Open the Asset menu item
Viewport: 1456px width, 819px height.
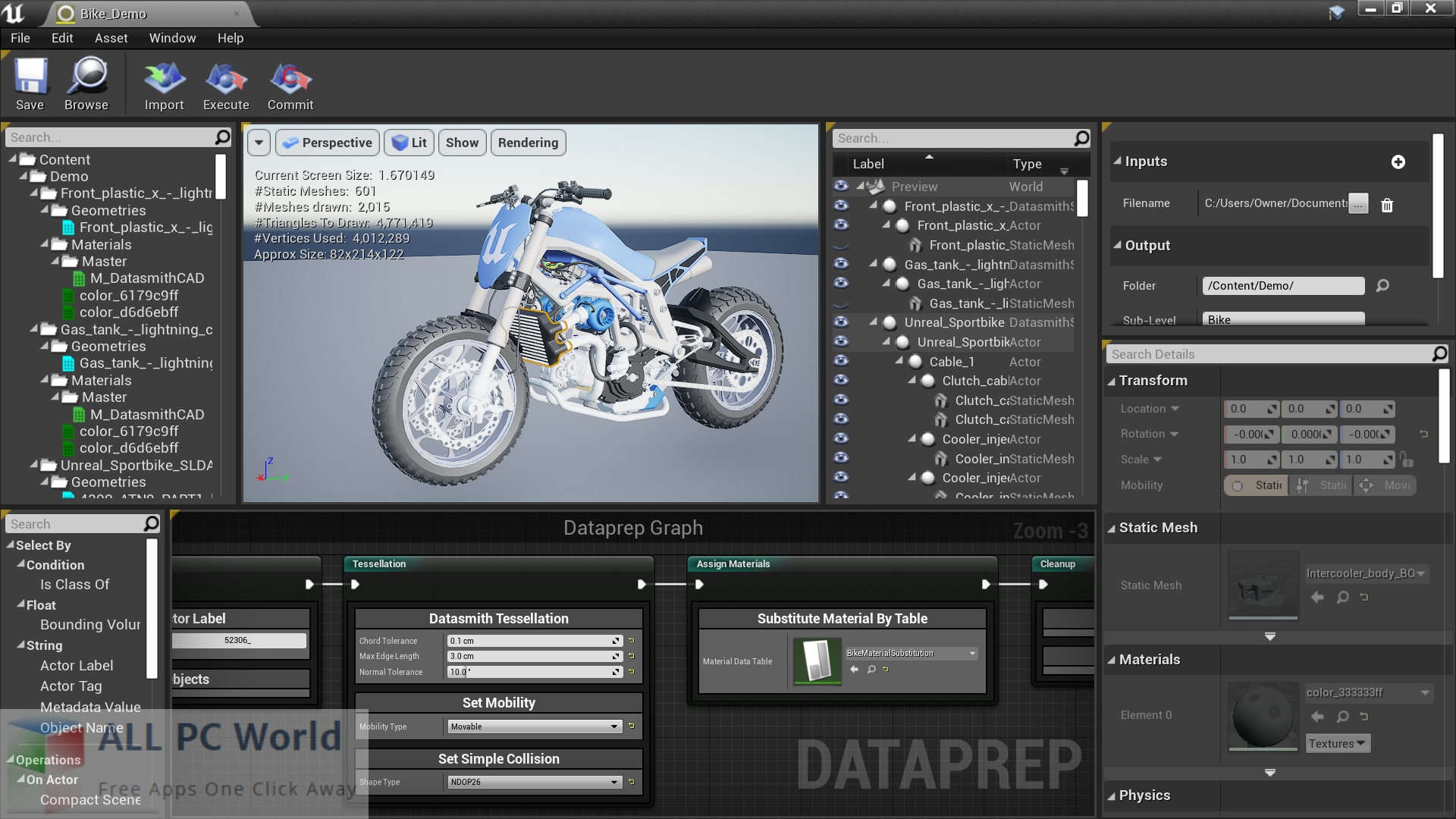point(110,37)
